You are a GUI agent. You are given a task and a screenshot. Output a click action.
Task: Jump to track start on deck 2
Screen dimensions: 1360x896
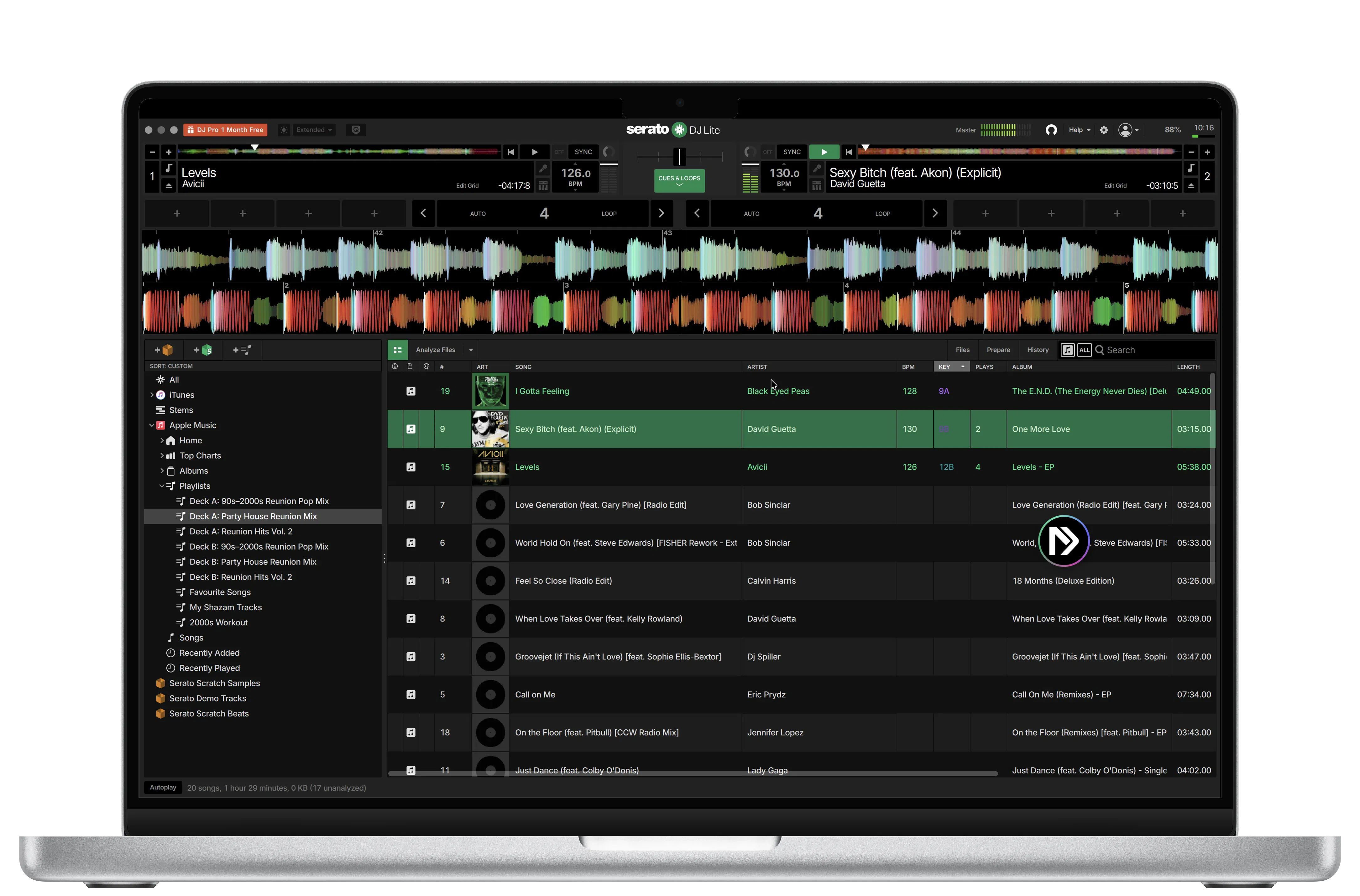849,152
